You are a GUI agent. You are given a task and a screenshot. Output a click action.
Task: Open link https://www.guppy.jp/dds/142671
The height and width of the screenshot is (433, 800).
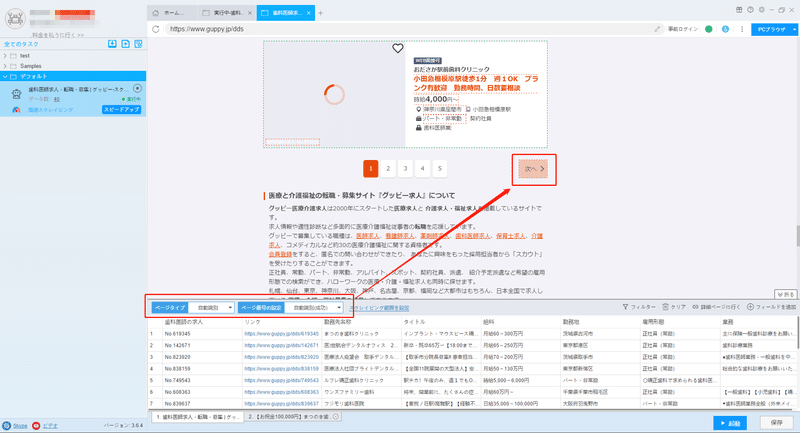[282, 345]
